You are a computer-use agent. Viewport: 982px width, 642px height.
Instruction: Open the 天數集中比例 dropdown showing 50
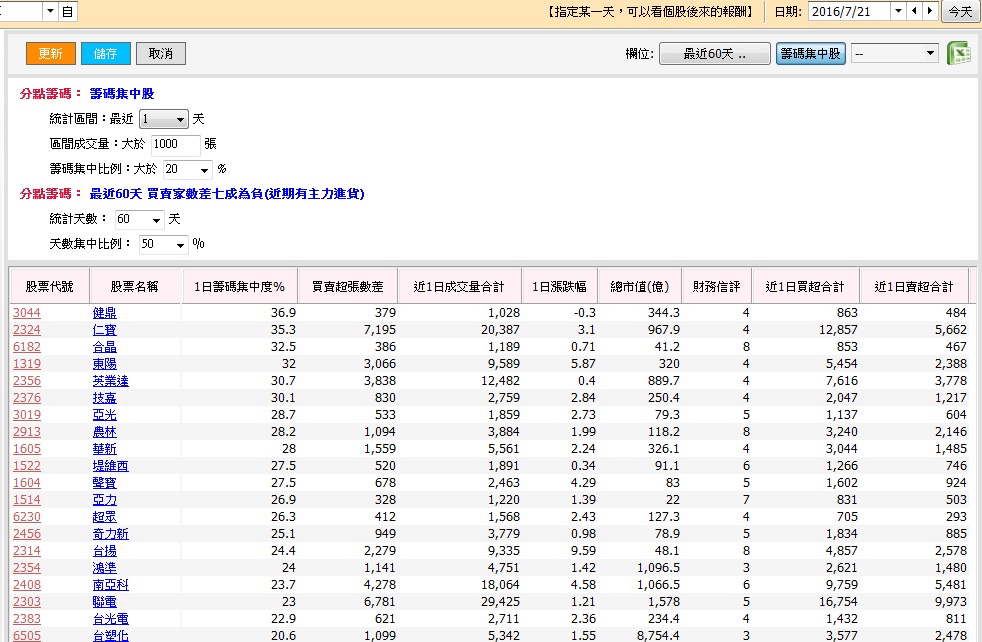180,245
